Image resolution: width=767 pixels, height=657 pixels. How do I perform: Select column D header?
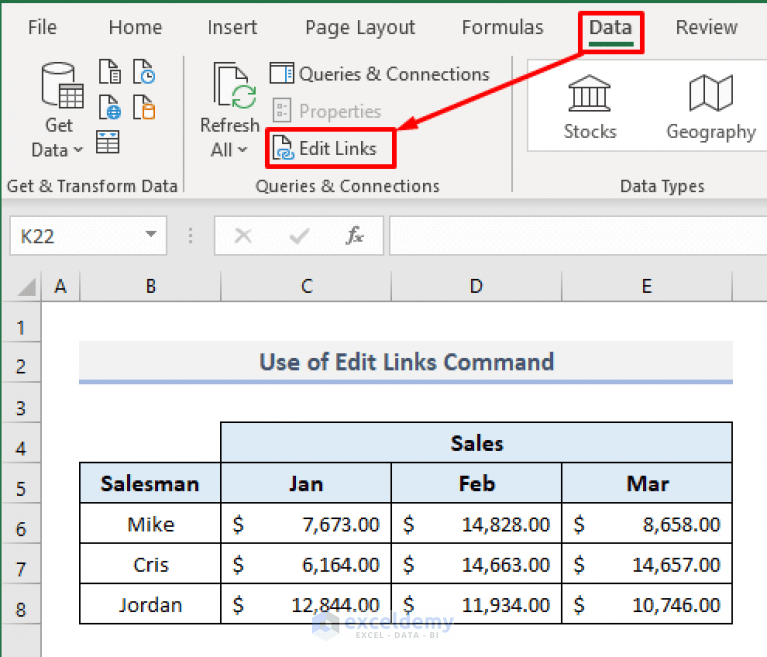point(476,286)
